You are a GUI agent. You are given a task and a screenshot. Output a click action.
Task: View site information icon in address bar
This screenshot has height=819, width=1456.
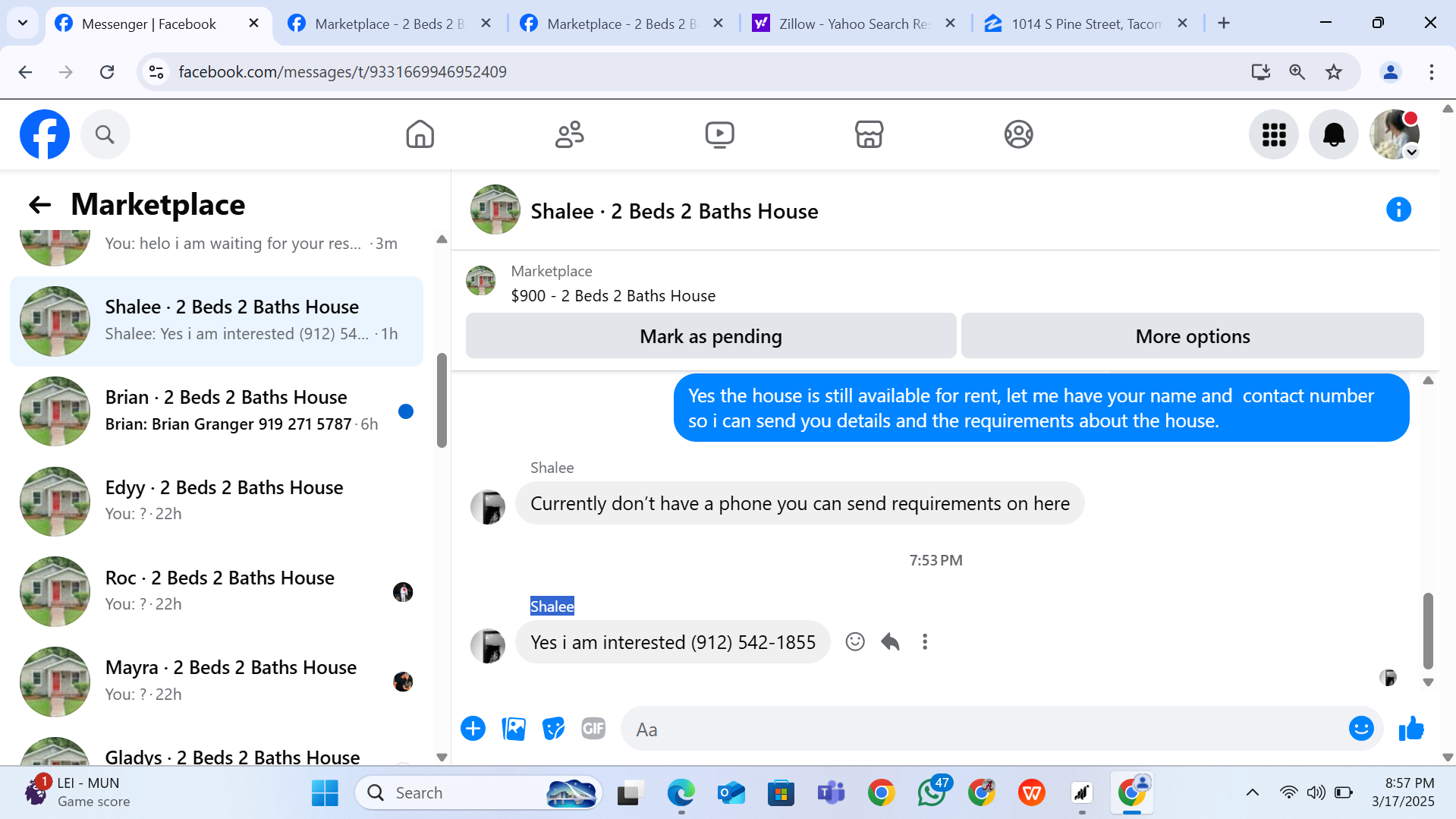tap(156, 72)
